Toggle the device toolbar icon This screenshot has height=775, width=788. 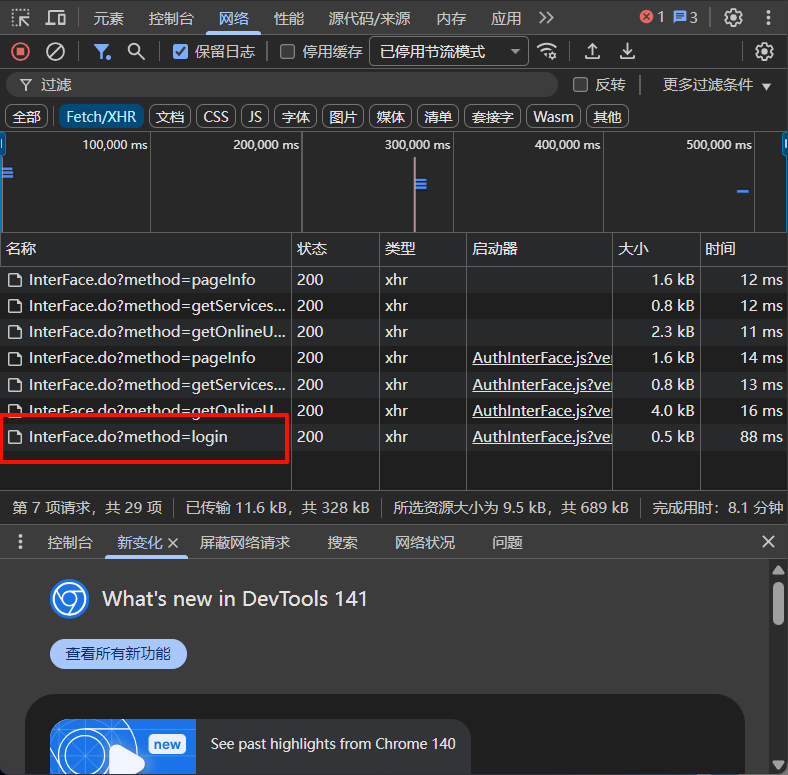tap(56, 17)
